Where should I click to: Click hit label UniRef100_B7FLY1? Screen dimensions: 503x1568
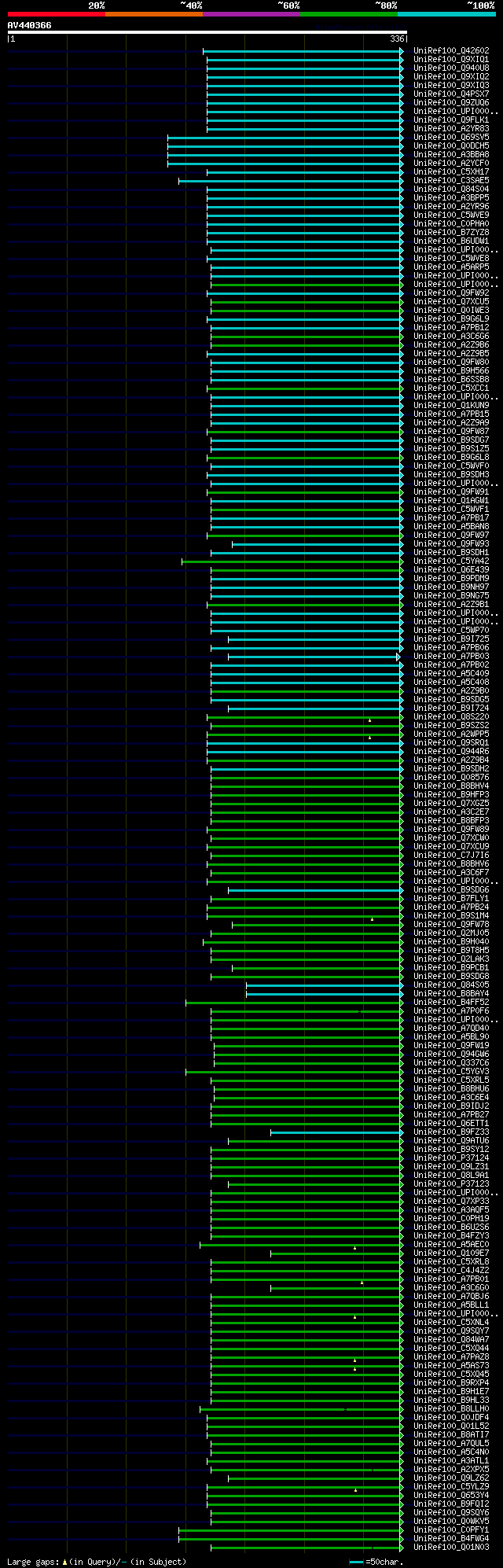click(451, 899)
